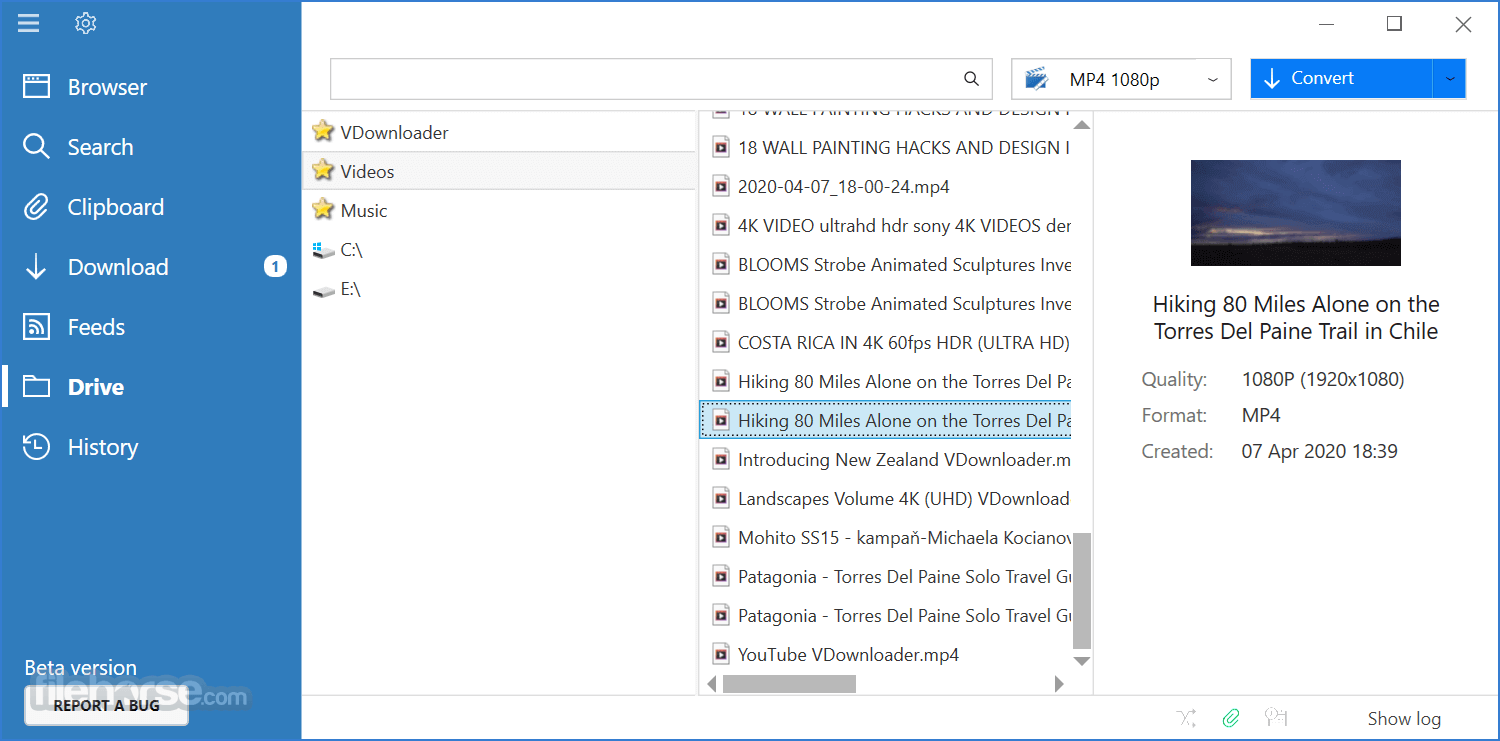1500x741 pixels.
Task: Open the hamburger menu icon
Action: pos(29,23)
